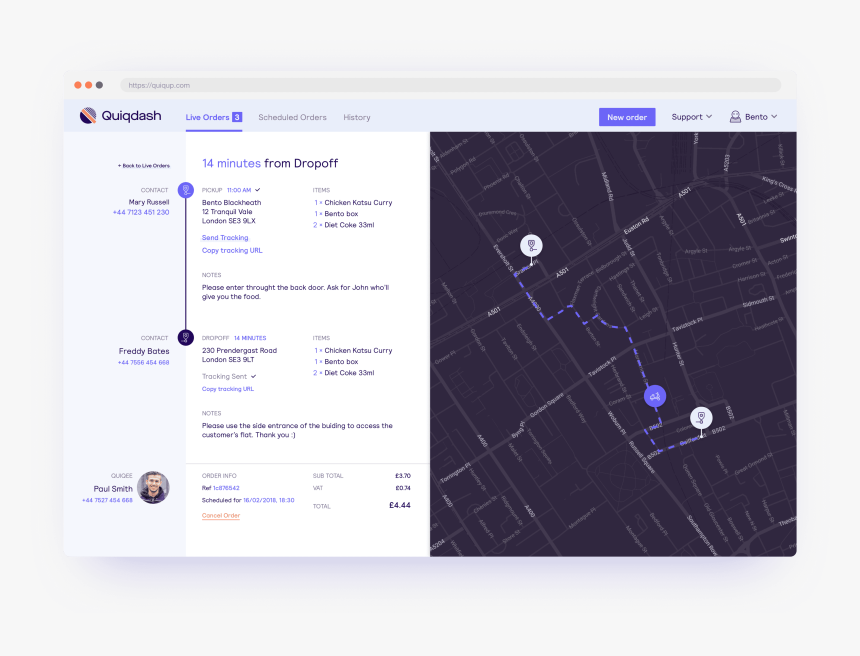Copy tracking URL under pickup address
This screenshot has width=860, height=656.
point(232,250)
